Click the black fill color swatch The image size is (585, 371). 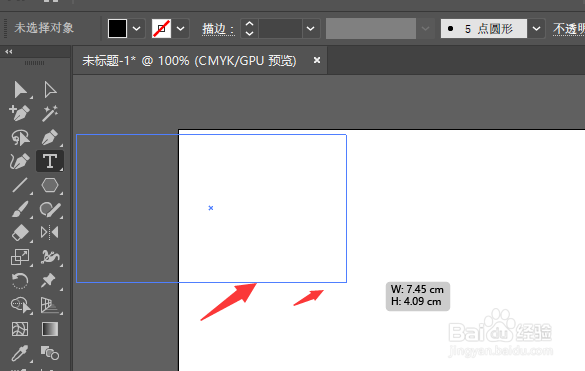point(118,28)
